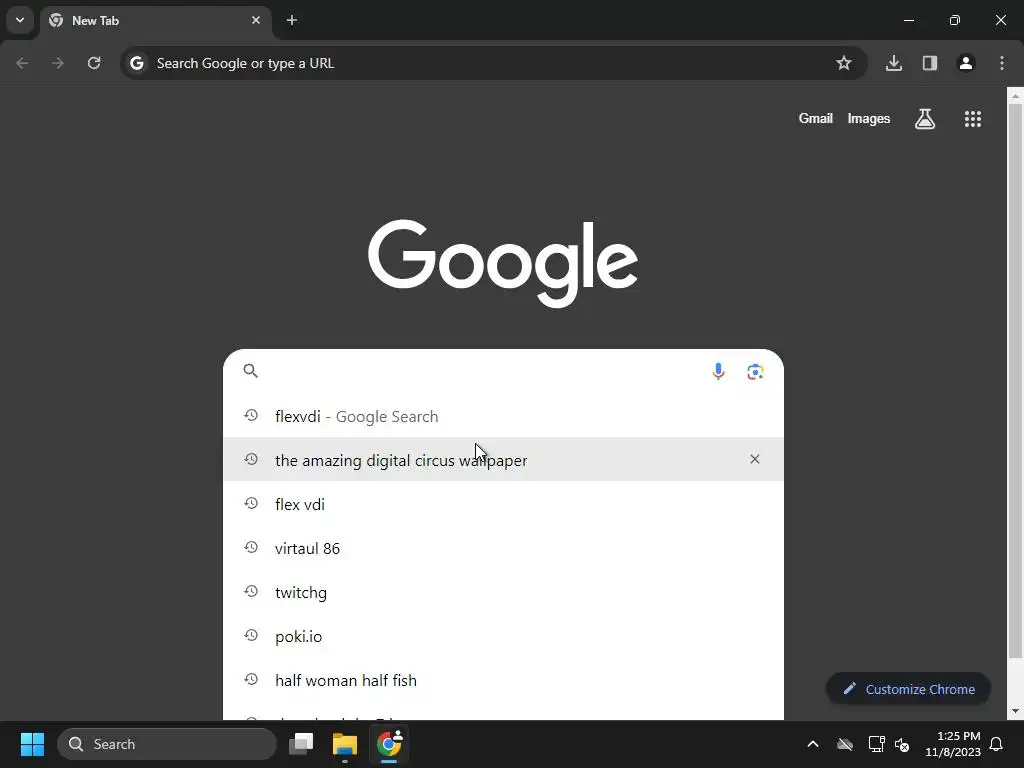Open the tab search dropdown arrow
Viewport: 1024px width, 768px height.
(20, 20)
